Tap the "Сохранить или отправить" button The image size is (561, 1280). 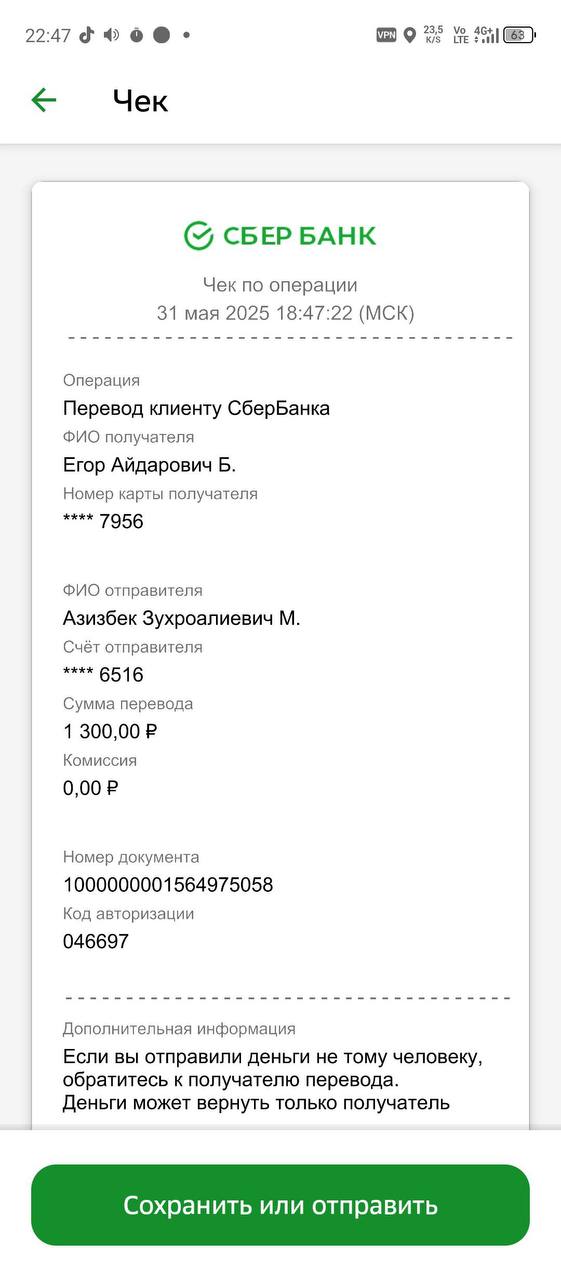point(280,1205)
